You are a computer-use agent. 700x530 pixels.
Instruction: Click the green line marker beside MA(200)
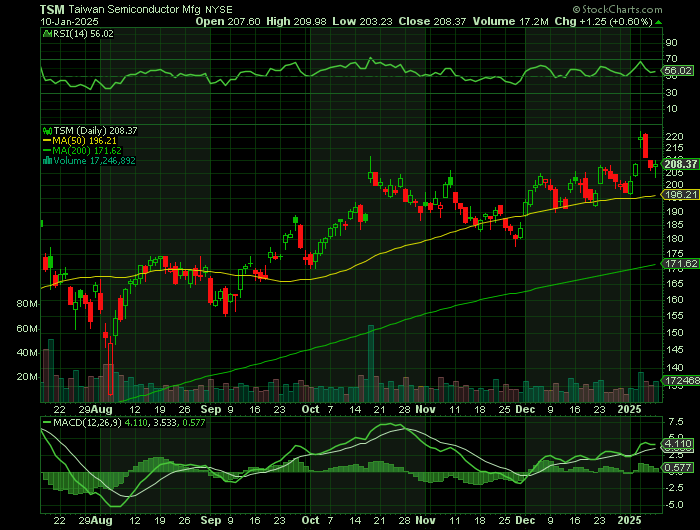click(47, 150)
